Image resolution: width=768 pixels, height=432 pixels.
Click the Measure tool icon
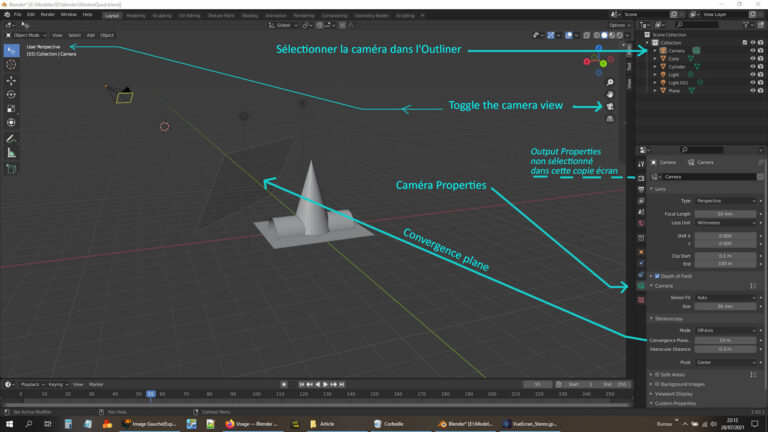point(11,153)
